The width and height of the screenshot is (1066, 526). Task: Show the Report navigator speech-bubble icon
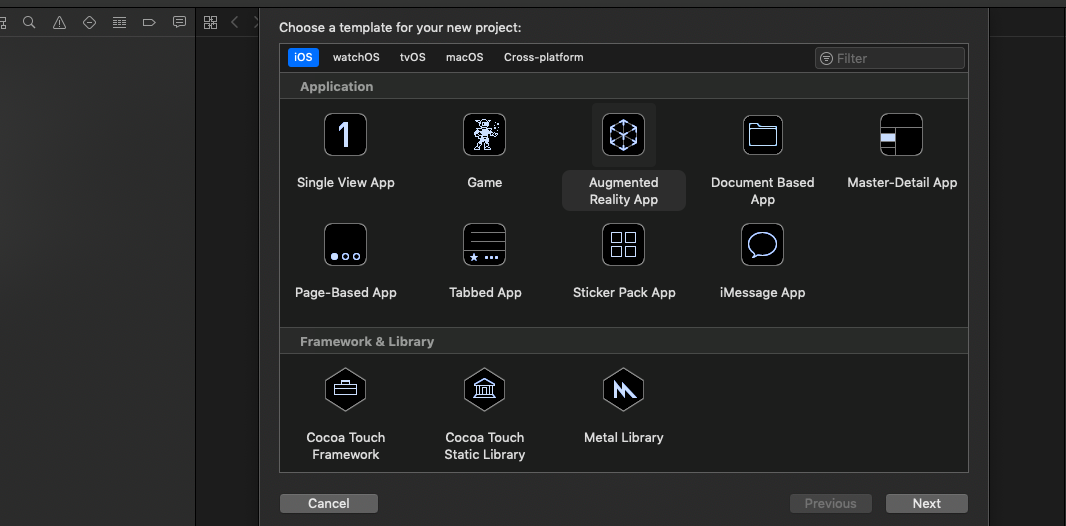pos(179,22)
